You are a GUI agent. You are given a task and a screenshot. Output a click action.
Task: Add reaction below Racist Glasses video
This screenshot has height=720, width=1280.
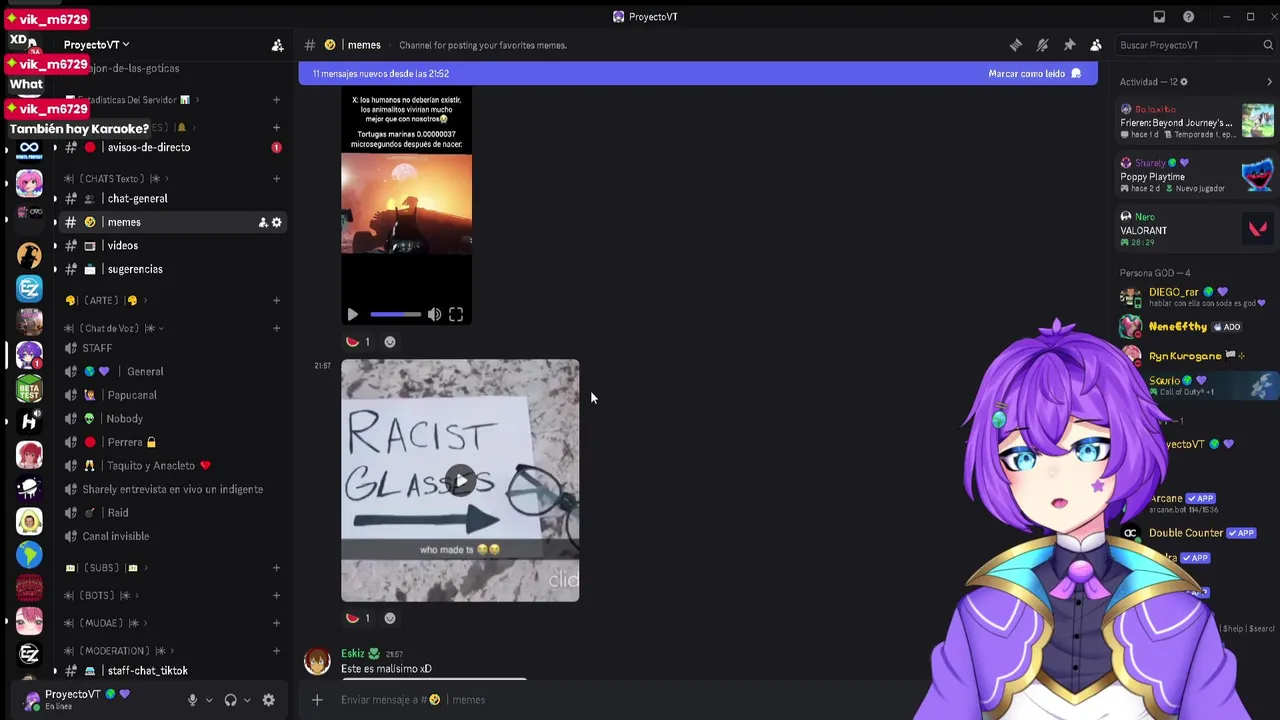[x=390, y=618]
